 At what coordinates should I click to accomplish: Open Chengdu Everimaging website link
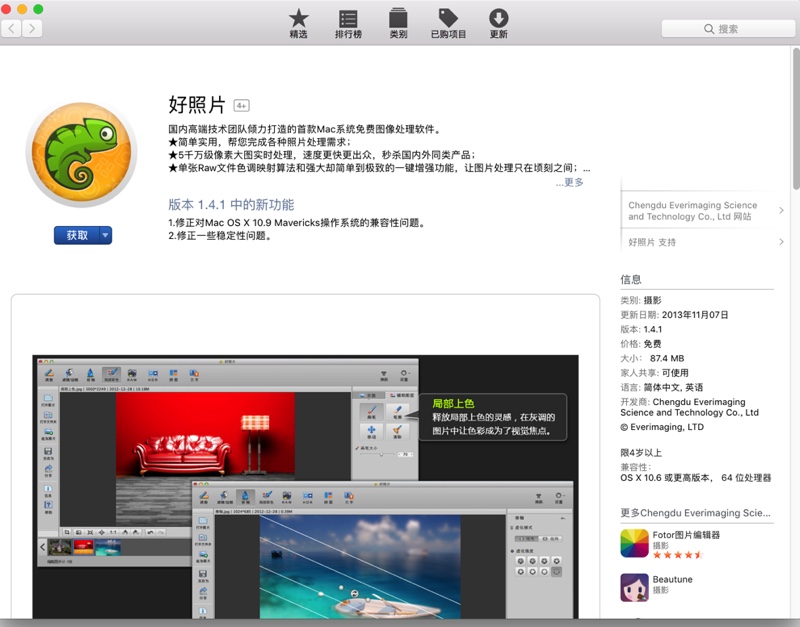click(692, 211)
